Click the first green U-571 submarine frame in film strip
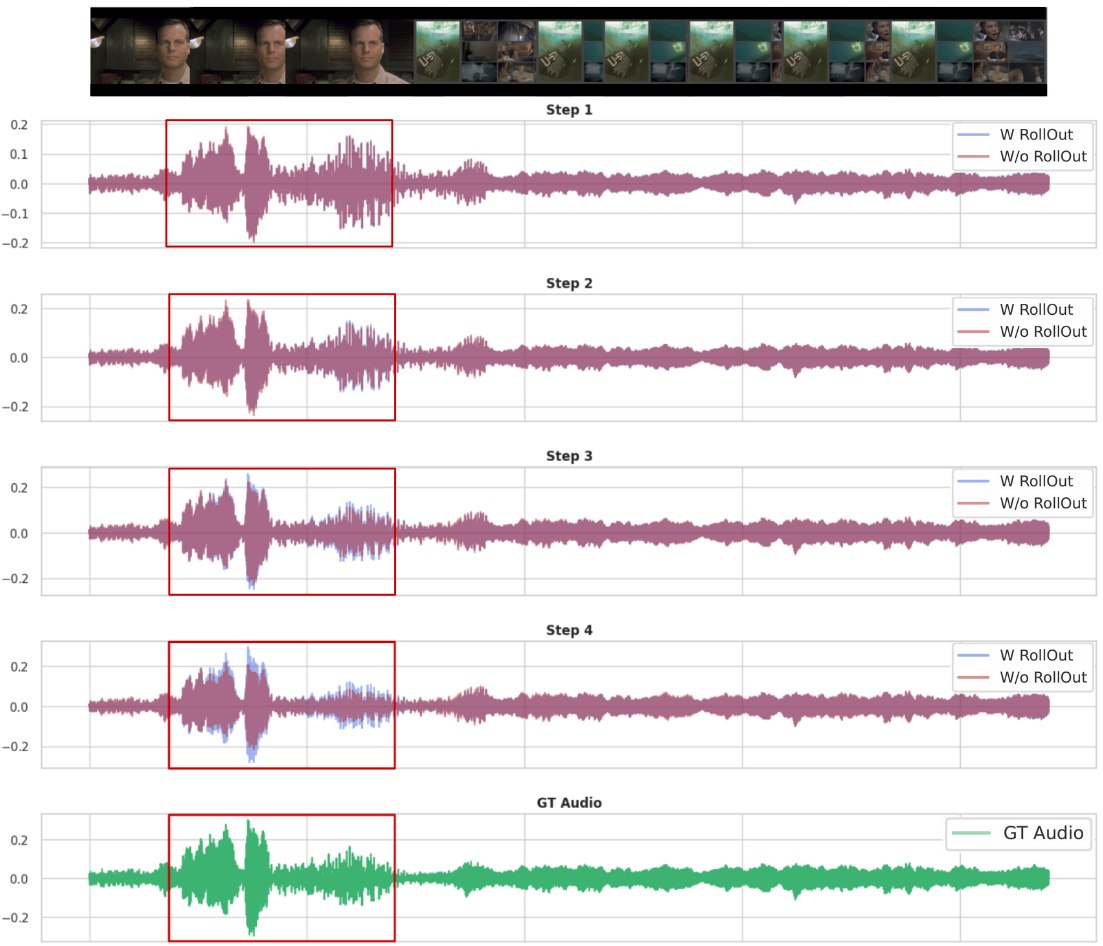 coord(437,52)
